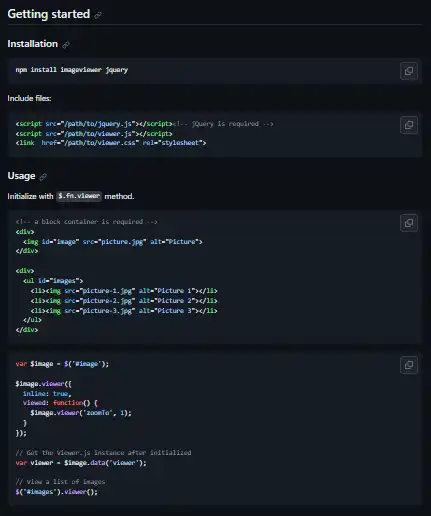Click the 'inline: true,' option line

tap(47, 394)
